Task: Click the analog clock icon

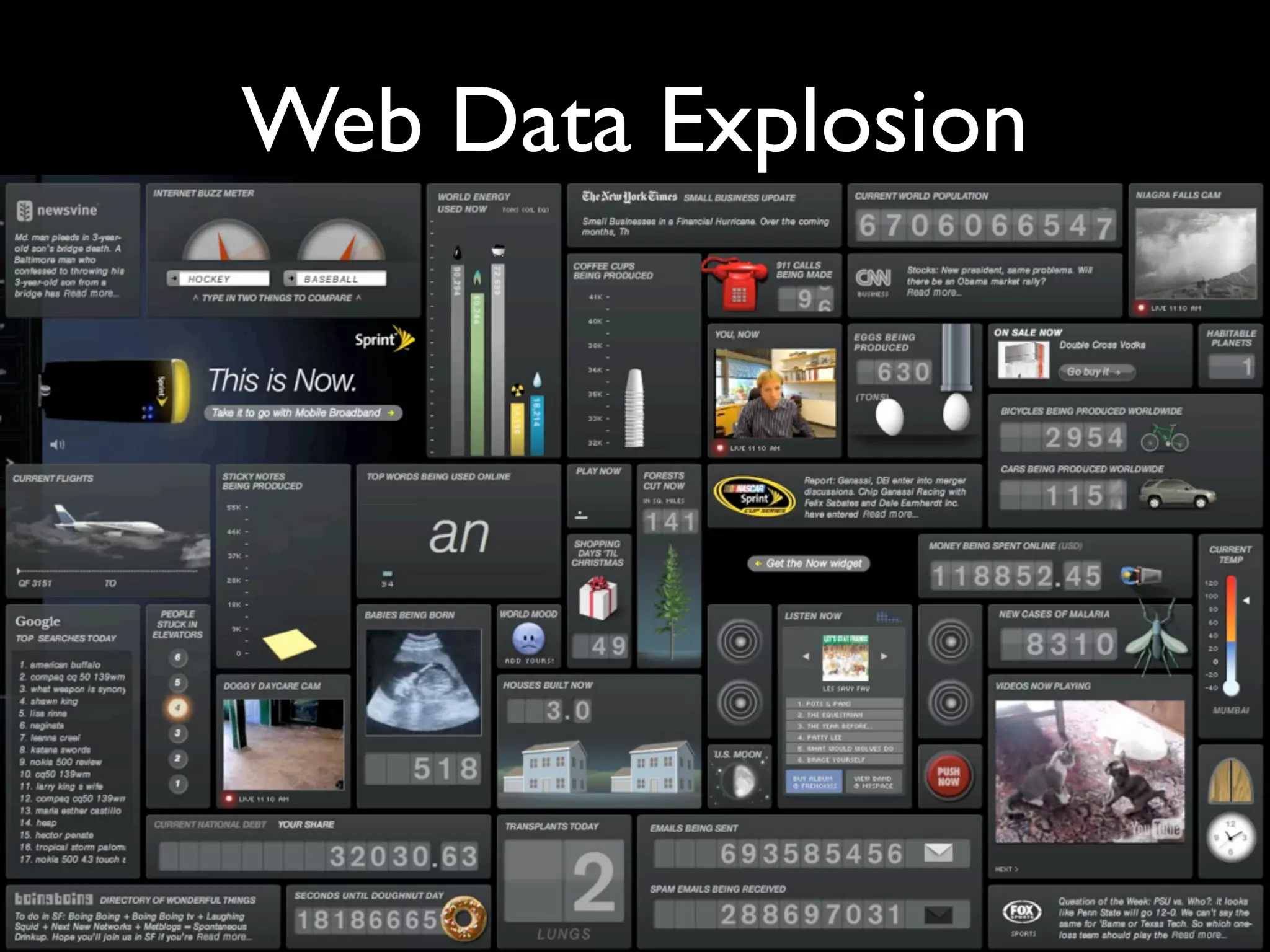Action: coord(1230,837)
